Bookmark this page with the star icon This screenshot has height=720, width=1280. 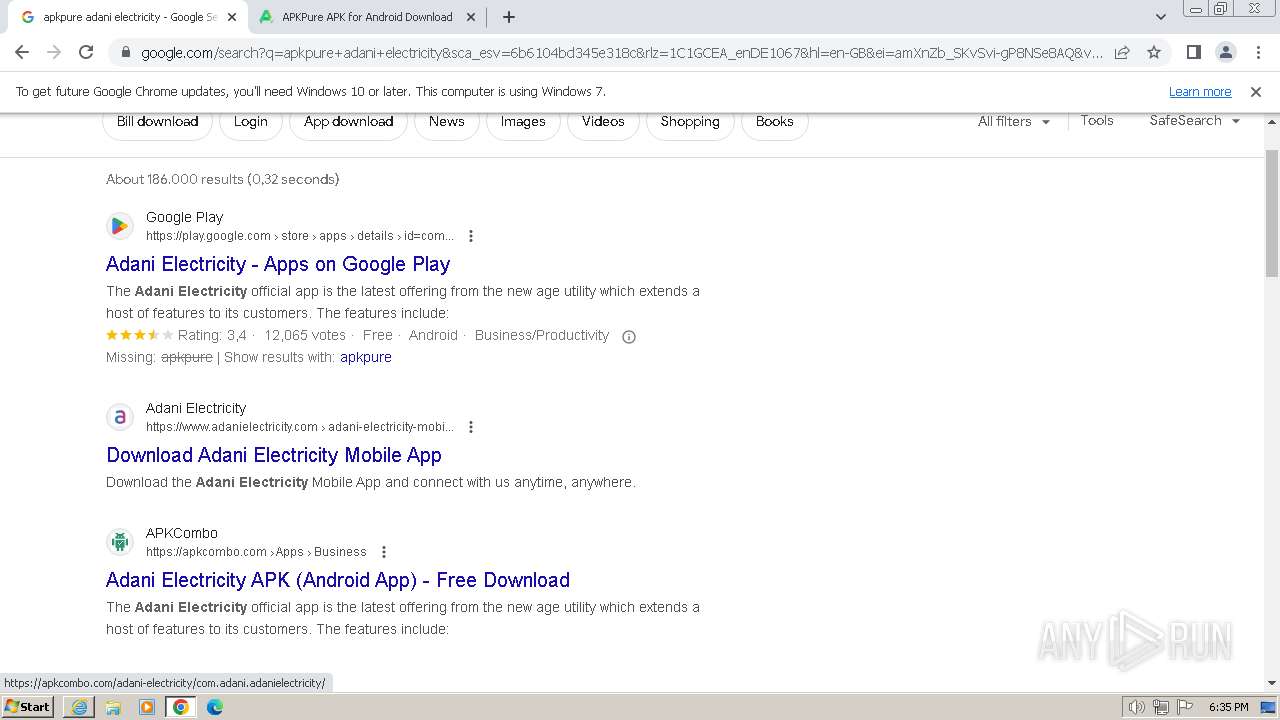pyautogui.click(x=1154, y=52)
